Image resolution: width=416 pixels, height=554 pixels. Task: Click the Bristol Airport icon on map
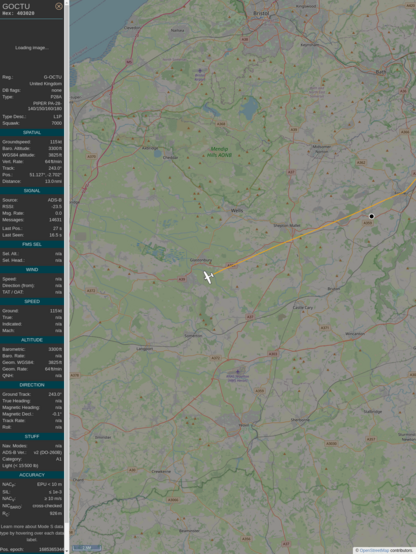pos(200,71)
